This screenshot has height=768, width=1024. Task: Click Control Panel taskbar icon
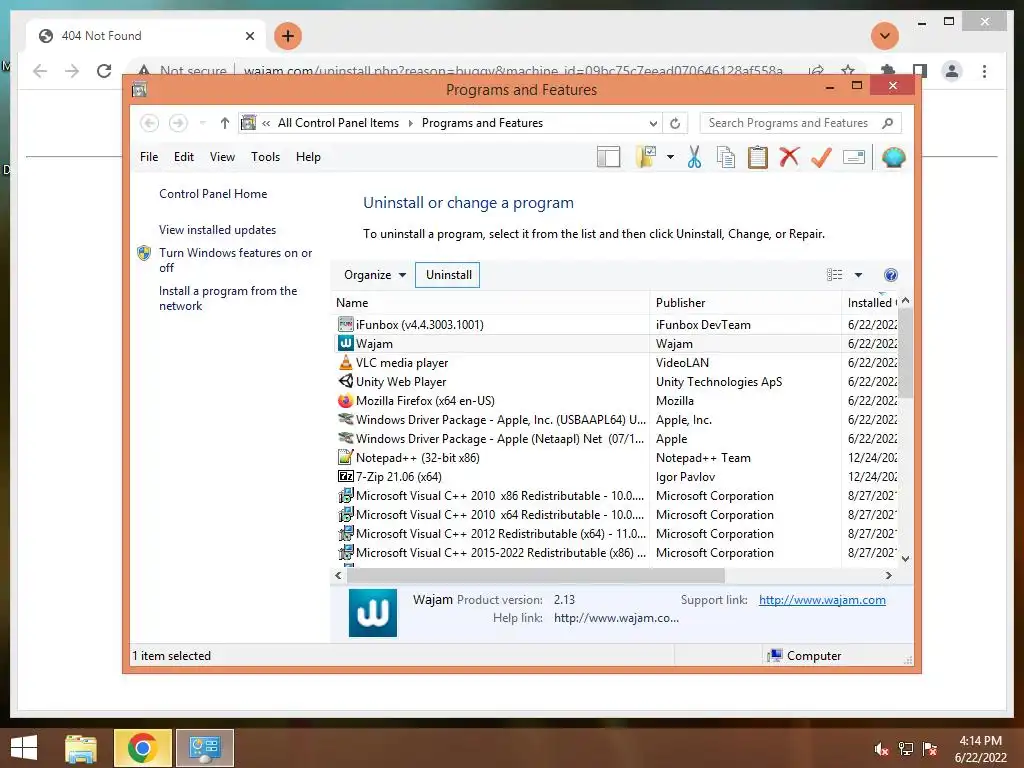pos(205,748)
